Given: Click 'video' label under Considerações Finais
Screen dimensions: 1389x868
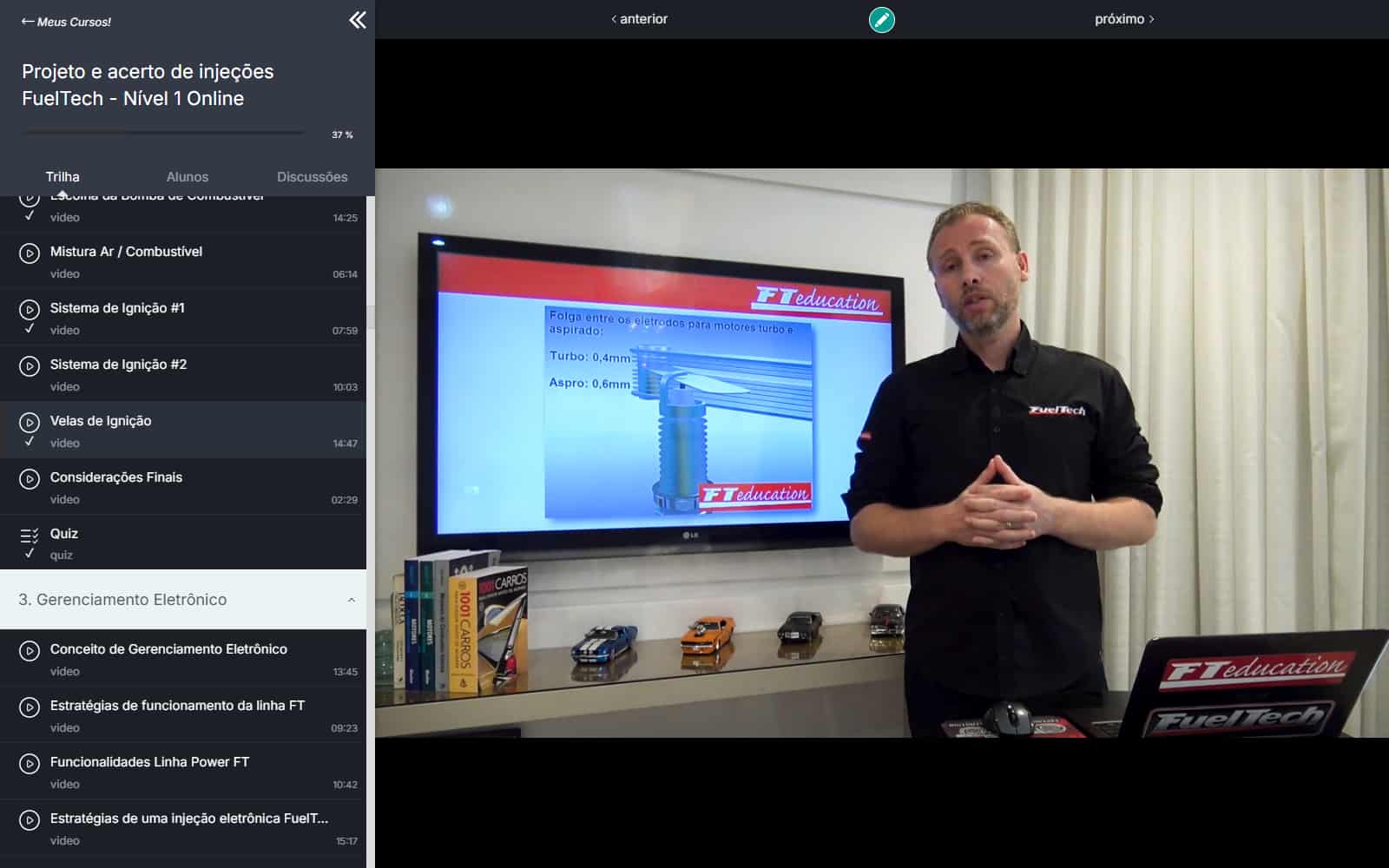Looking at the screenshot, I should 65,500.
